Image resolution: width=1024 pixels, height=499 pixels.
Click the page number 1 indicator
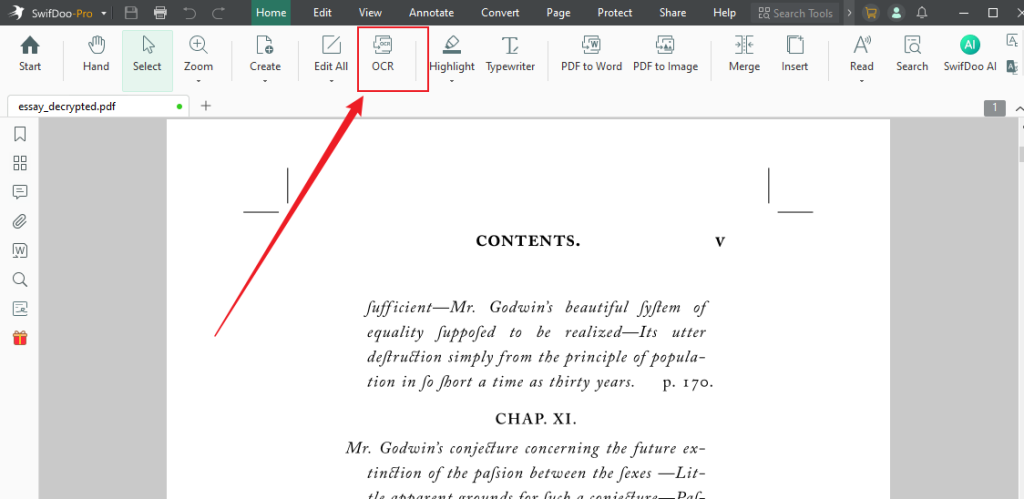pos(995,108)
